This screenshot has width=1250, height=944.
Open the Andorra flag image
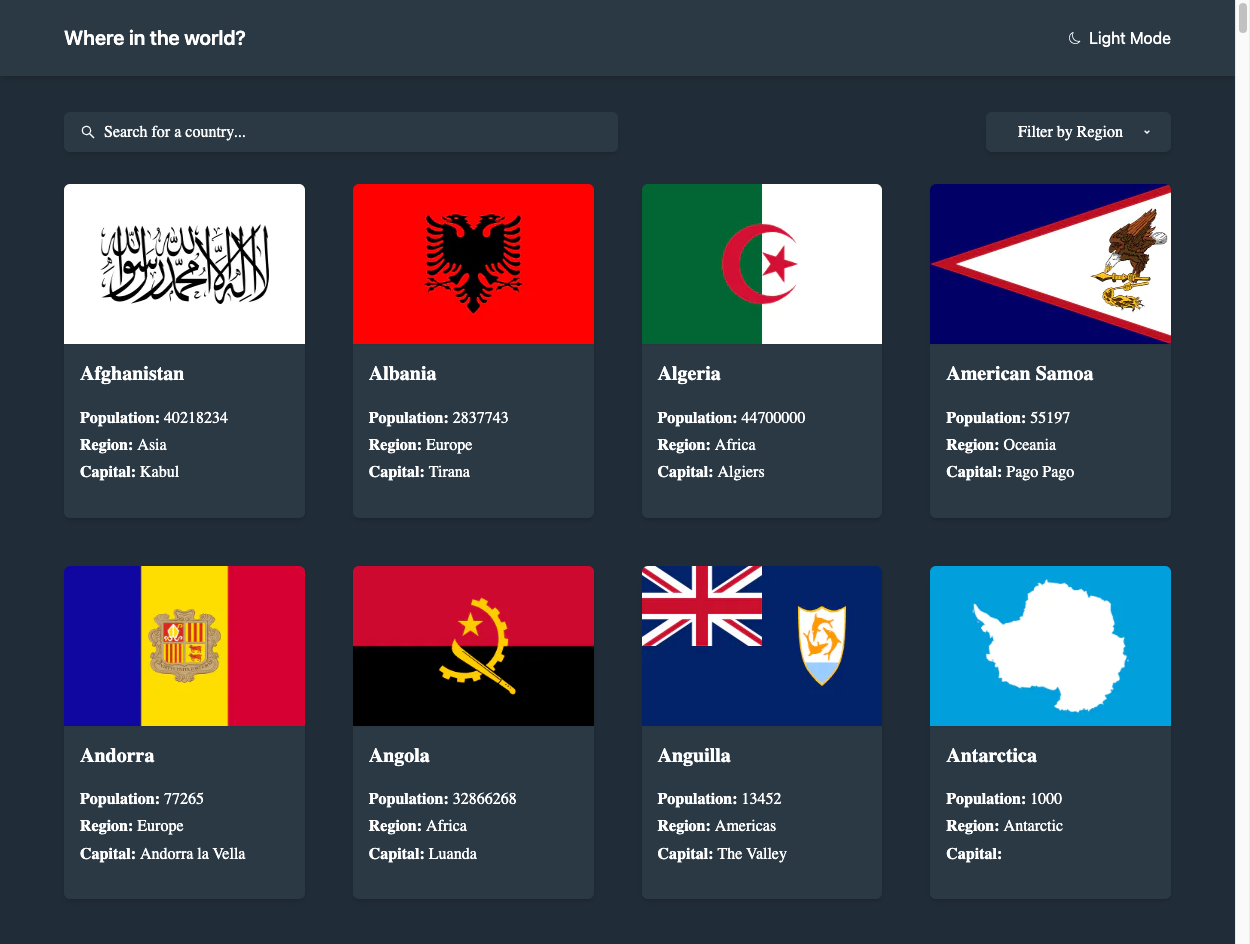click(x=184, y=646)
